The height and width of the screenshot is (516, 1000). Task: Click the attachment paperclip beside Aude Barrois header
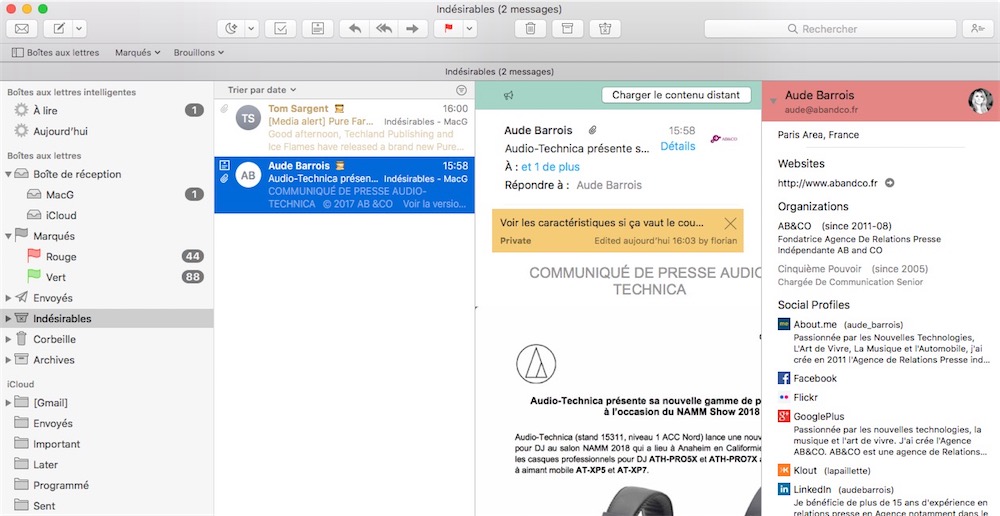pyautogui.click(x=592, y=130)
